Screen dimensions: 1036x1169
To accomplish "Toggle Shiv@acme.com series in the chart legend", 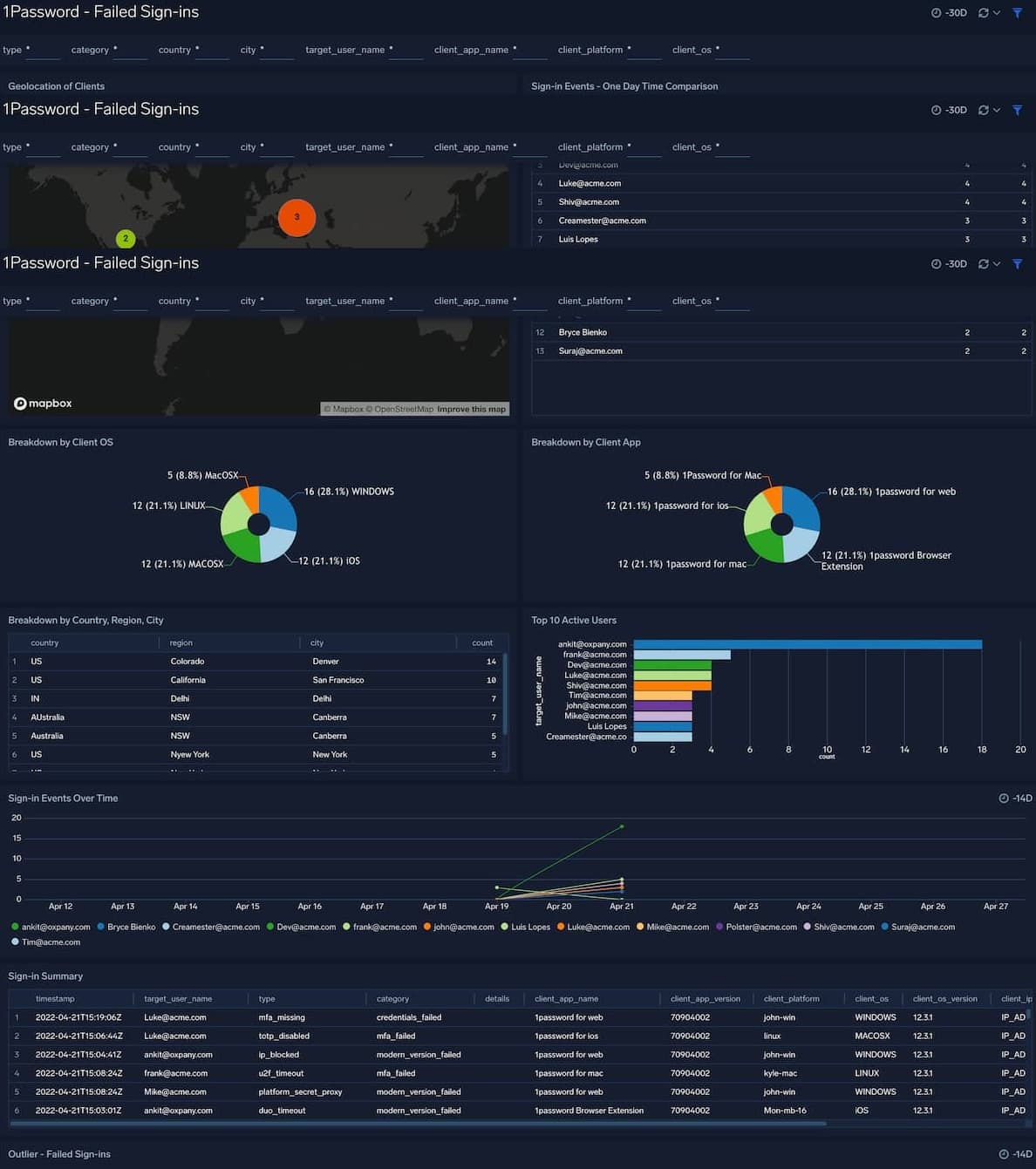I will [839, 927].
